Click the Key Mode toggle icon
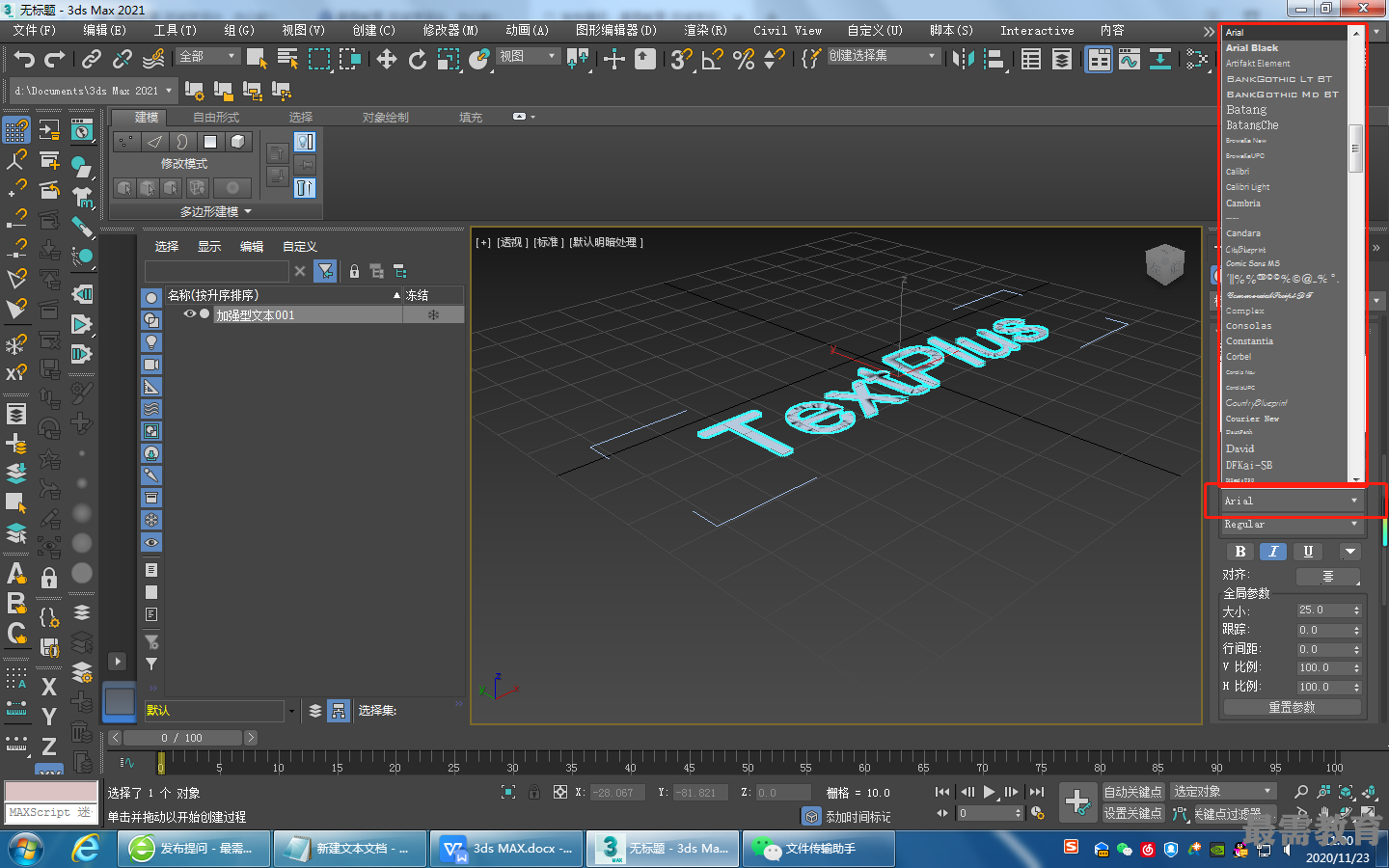 click(942, 813)
